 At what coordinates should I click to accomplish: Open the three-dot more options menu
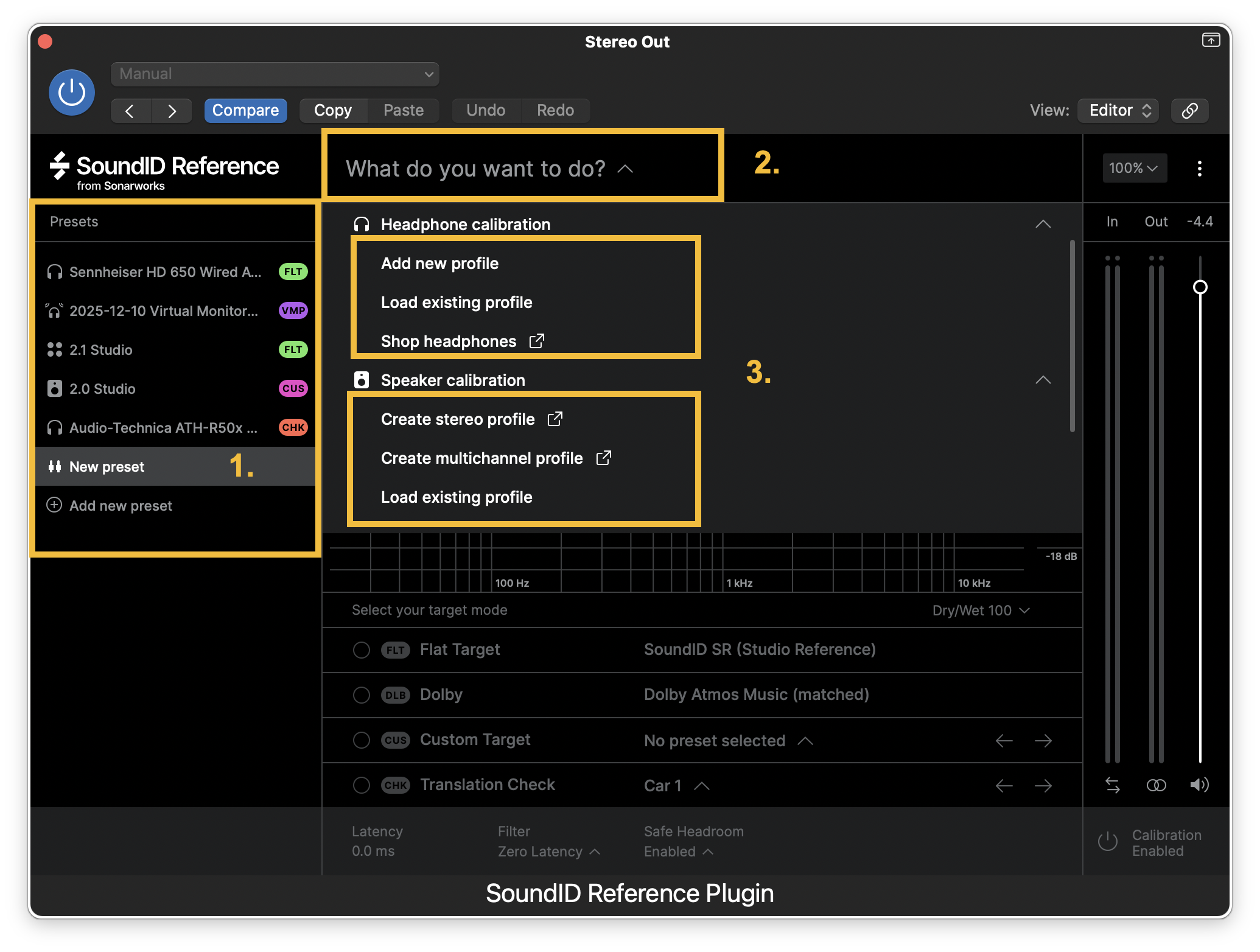pos(1199,169)
